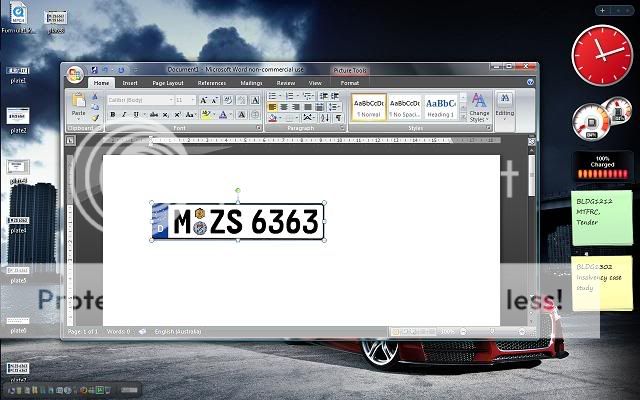The height and width of the screenshot is (400, 640).
Task: Toggle Print Layout view in status bar
Action: [396, 331]
